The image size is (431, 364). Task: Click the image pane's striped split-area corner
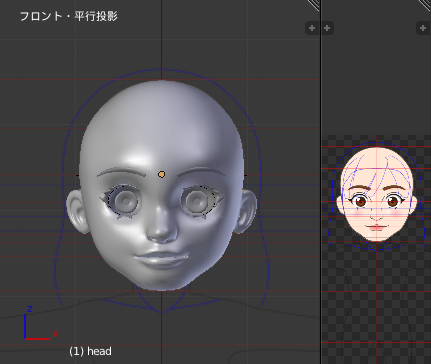click(425, 5)
